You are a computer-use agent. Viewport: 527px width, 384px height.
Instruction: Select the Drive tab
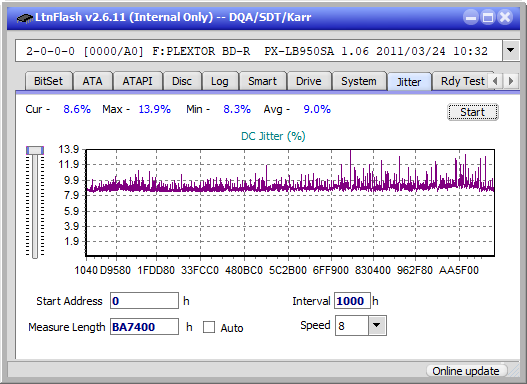[x=309, y=81]
